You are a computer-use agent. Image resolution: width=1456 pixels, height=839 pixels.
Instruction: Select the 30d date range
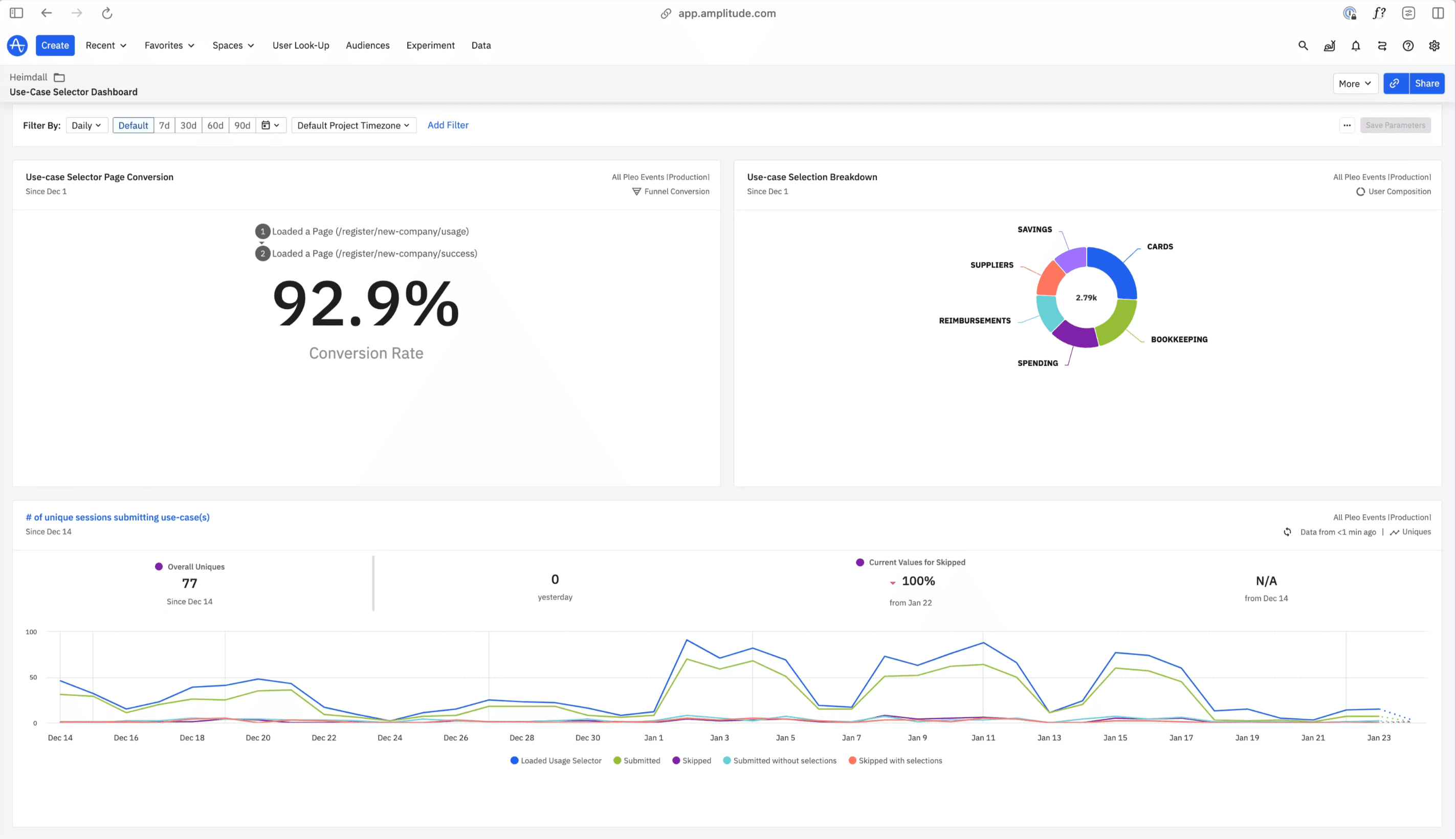click(188, 125)
